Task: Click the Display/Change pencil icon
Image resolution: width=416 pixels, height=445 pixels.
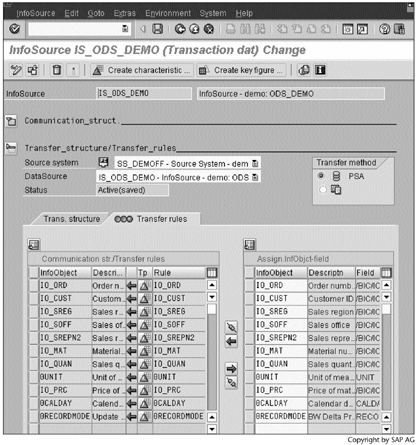Action: click(x=16, y=70)
